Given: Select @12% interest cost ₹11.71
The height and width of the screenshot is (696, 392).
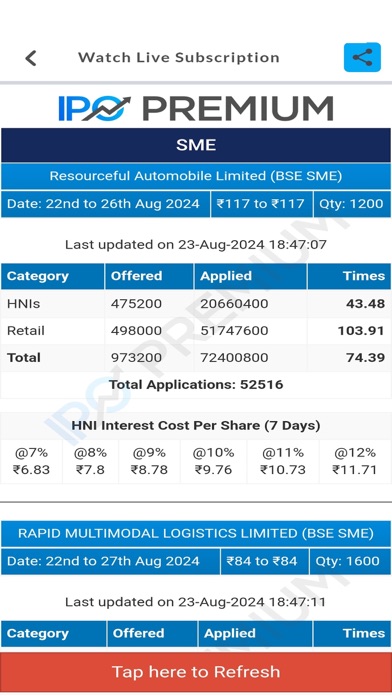Looking at the screenshot, I should 355,461.
